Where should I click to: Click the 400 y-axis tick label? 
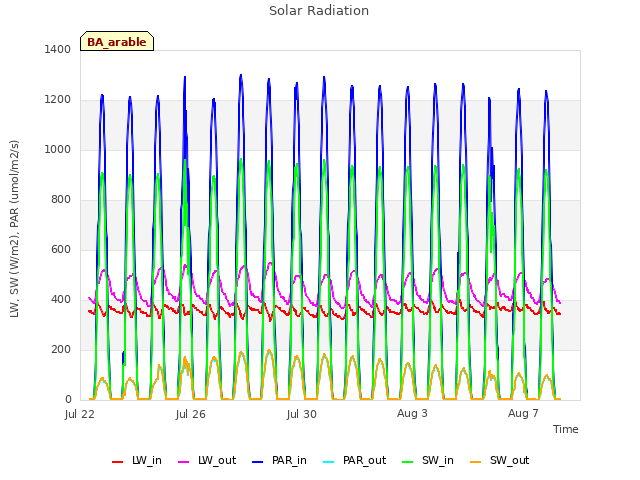(61, 300)
